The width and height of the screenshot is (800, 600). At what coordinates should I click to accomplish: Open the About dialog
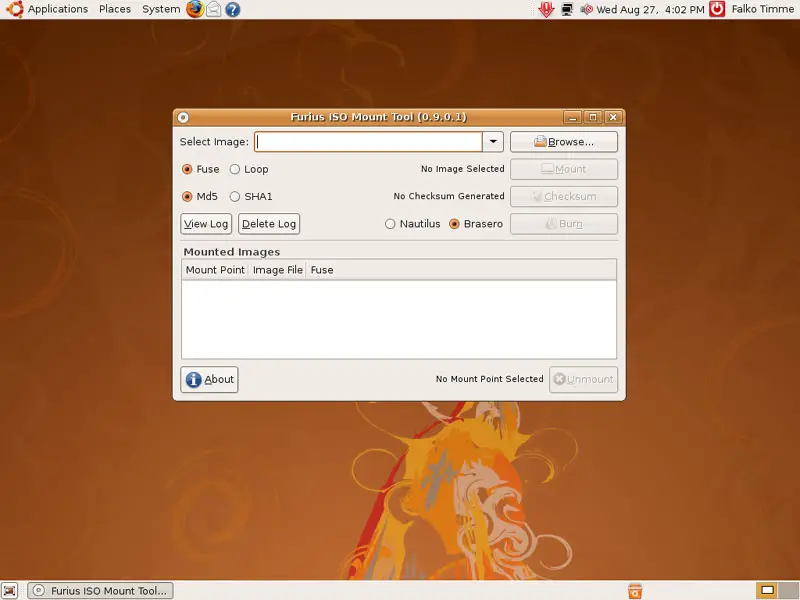(x=209, y=380)
